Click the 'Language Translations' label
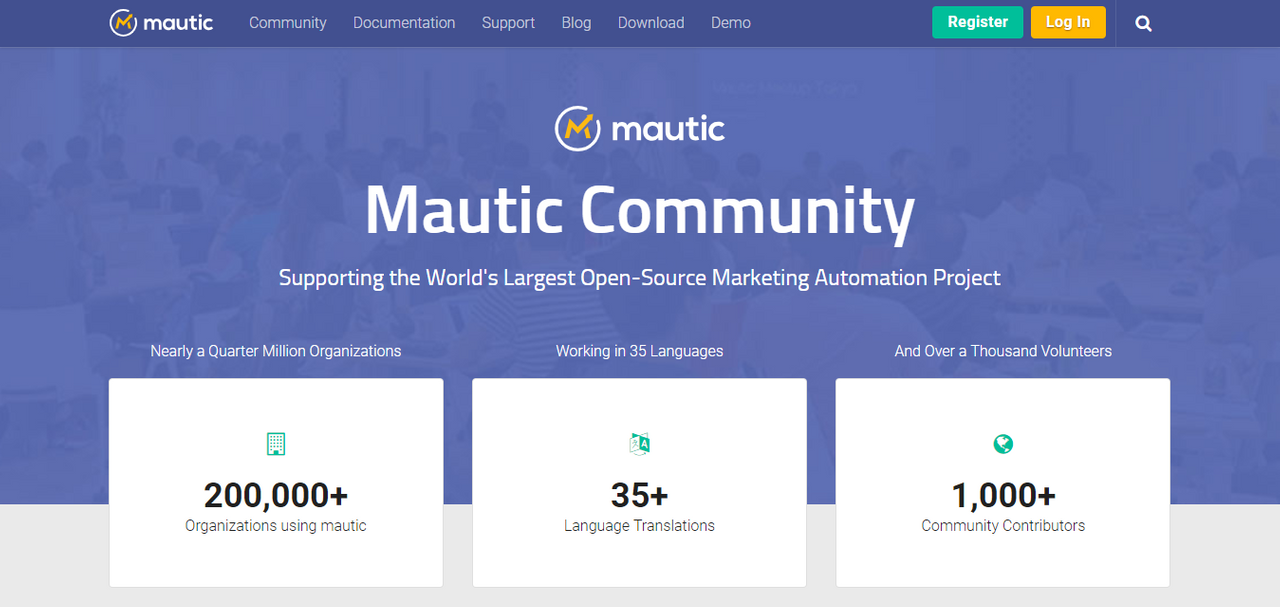 pyautogui.click(x=640, y=525)
